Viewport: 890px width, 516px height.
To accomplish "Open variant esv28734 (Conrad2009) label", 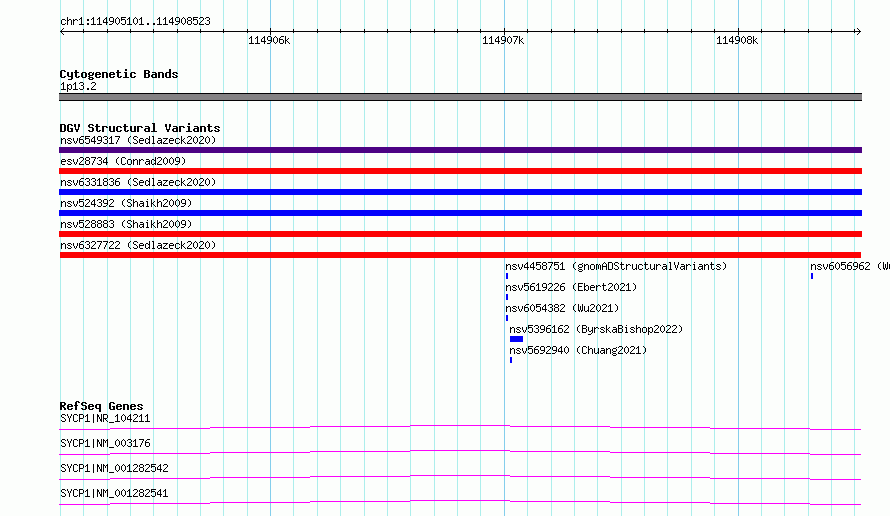I will [123, 161].
